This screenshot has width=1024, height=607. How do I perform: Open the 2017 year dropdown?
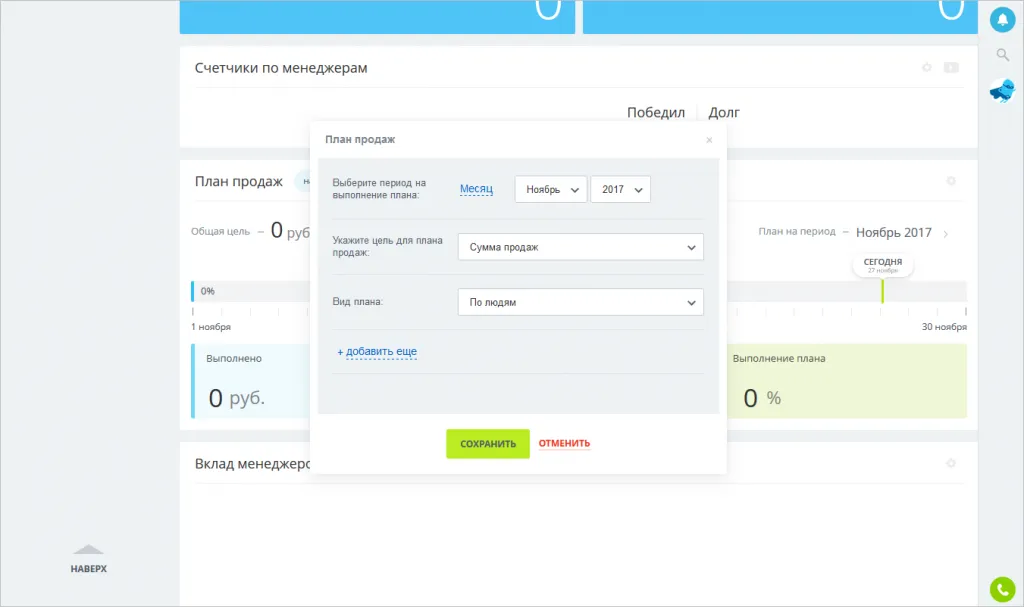pos(620,190)
